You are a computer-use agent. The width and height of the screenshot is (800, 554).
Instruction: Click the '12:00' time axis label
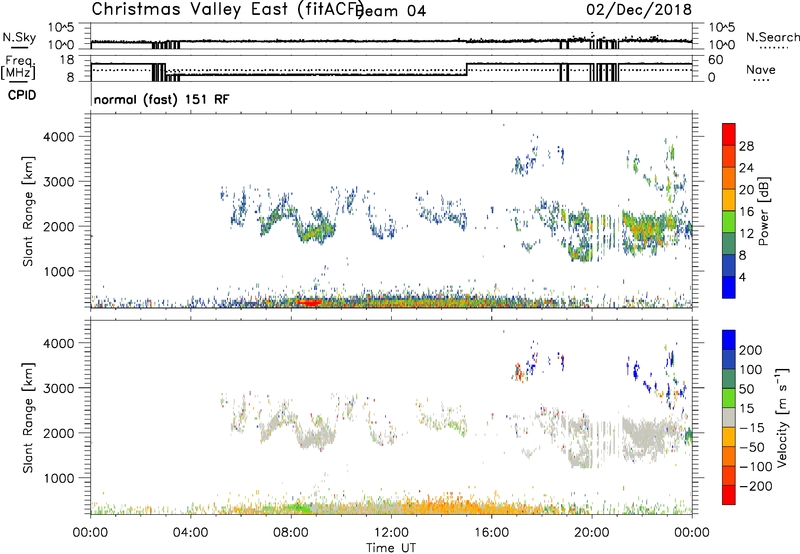(391, 533)
